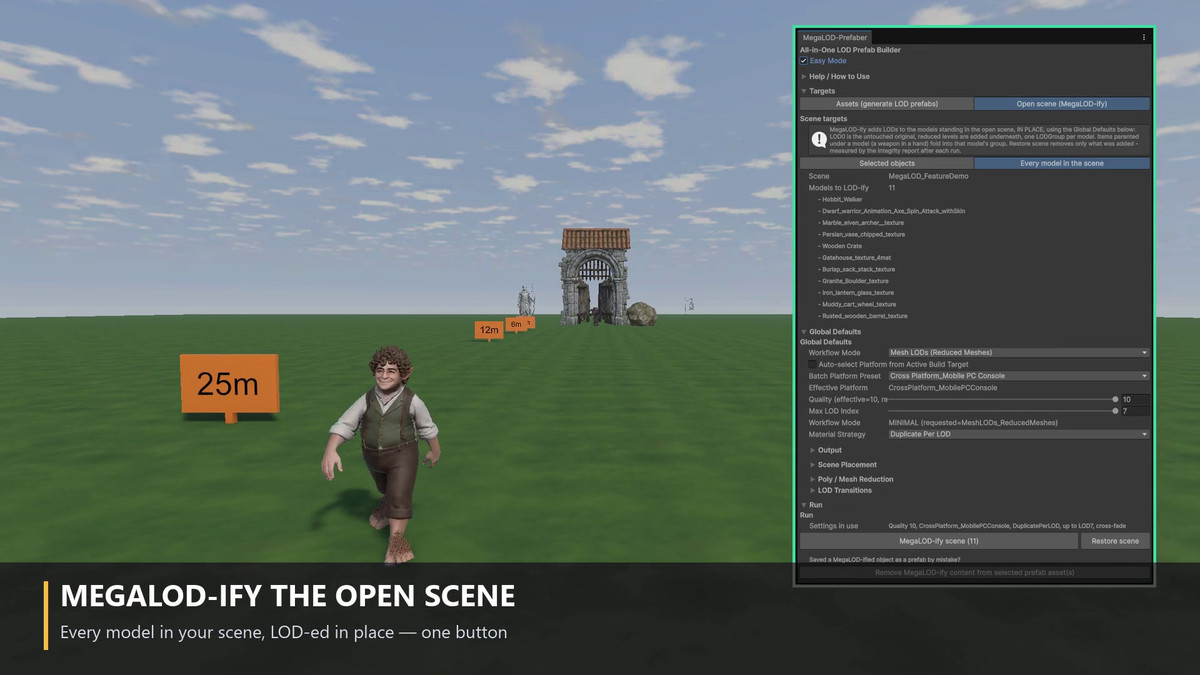Image resolution: width=1200 pixels, height=675 pixels.
Task: Click the Hobbit_Walker model entry
Action: coord(840,199)
